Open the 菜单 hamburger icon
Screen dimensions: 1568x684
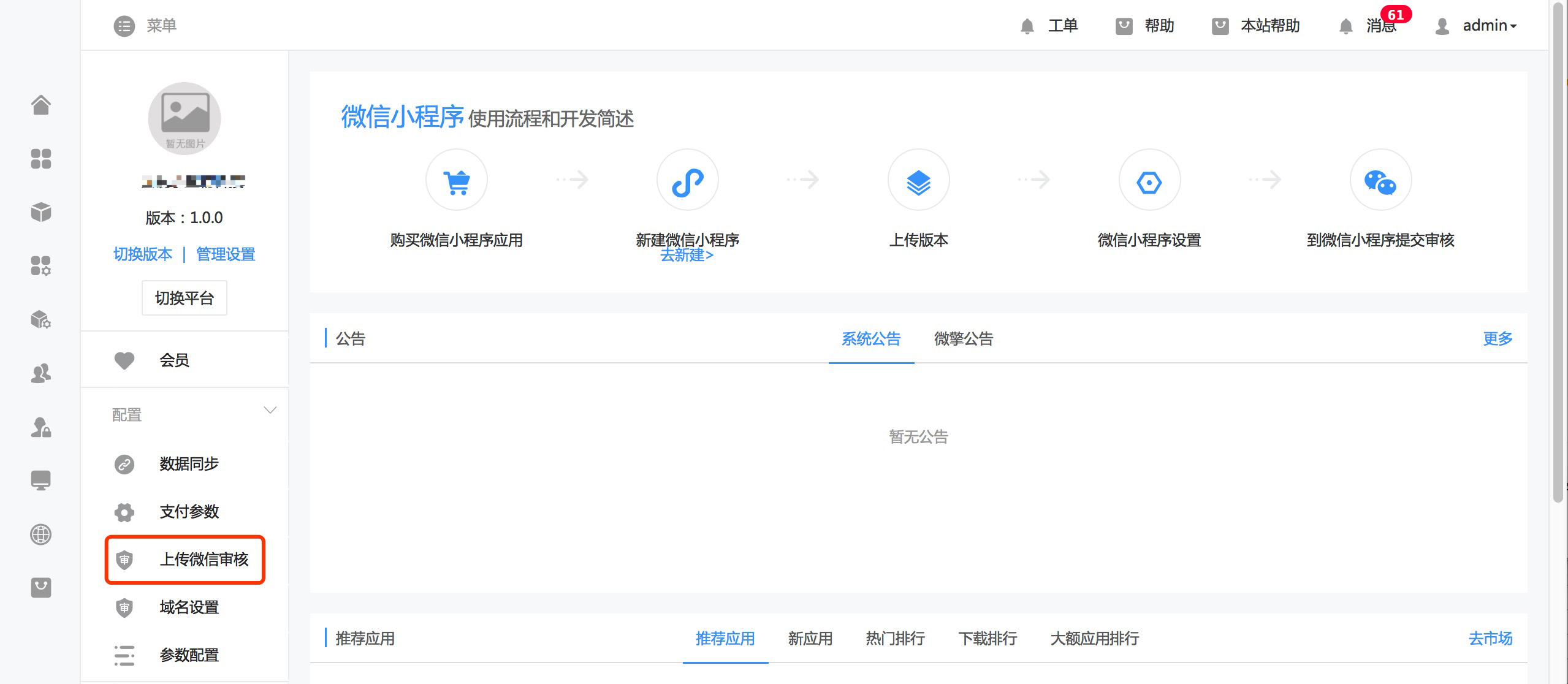pos(124,26)
